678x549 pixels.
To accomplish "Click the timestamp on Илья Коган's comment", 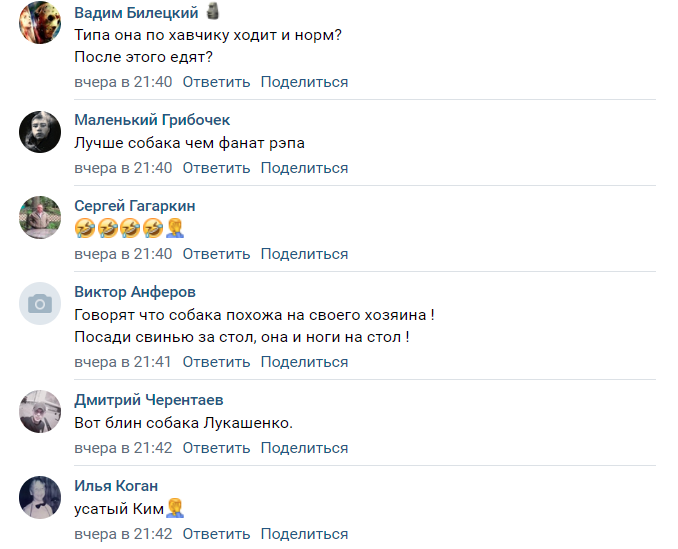I will 123,534.
